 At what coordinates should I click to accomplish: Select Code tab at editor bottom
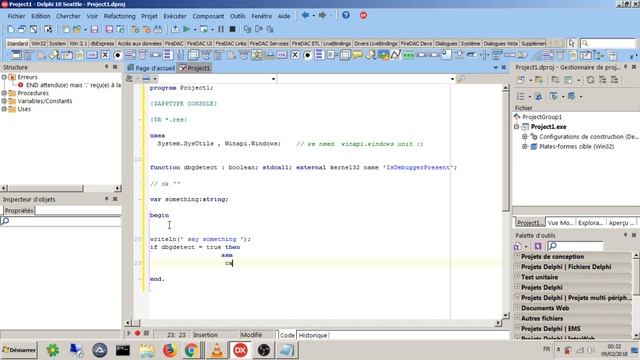(x=287, y=335)
